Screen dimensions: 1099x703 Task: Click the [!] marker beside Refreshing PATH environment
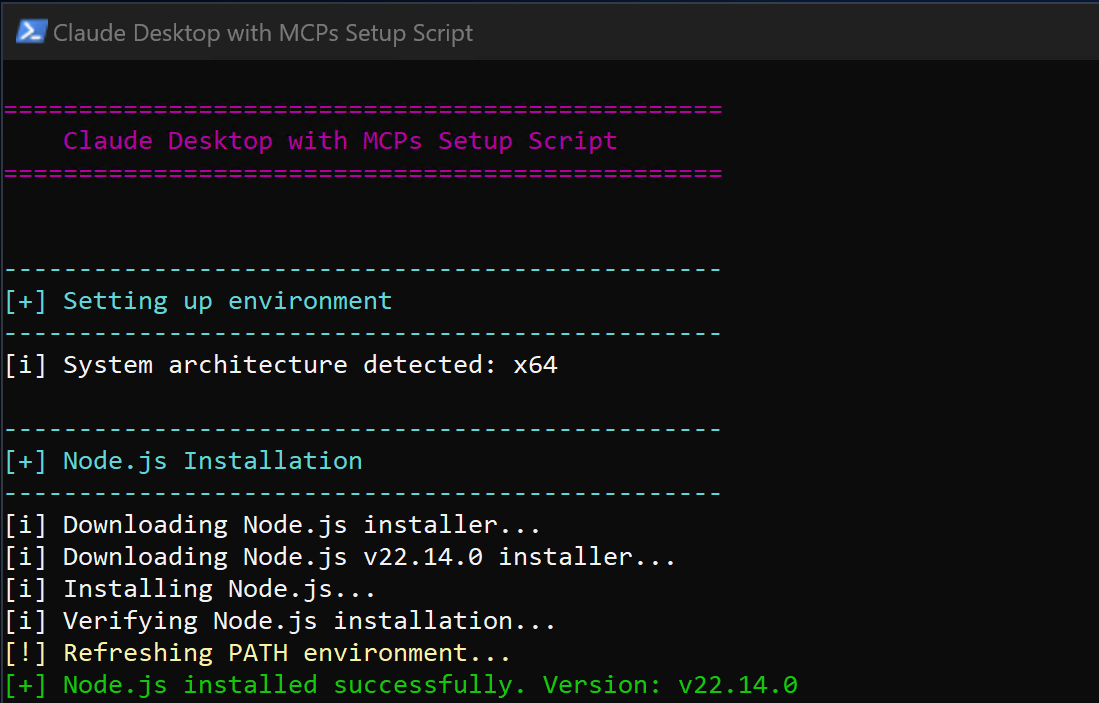24,652
